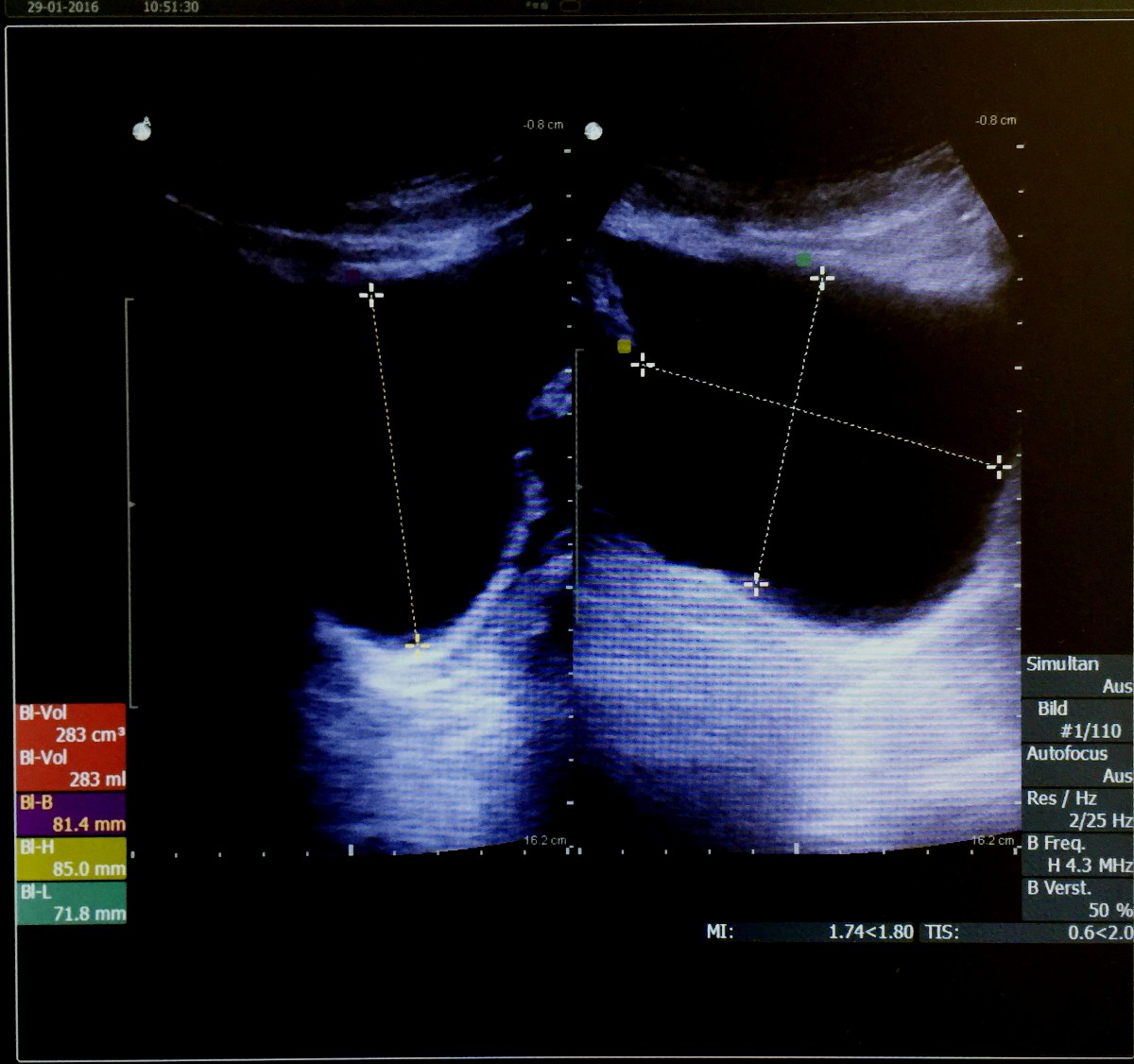Select the caliper cross beside green marker
Image resolution: width=1134 pixels, height=1064 pixels.
coord(822,278)
